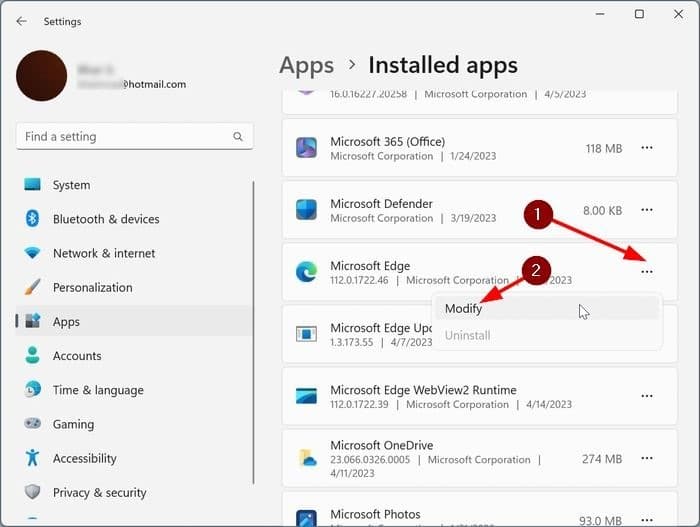Go to Time & language settings

coord(98,390)
